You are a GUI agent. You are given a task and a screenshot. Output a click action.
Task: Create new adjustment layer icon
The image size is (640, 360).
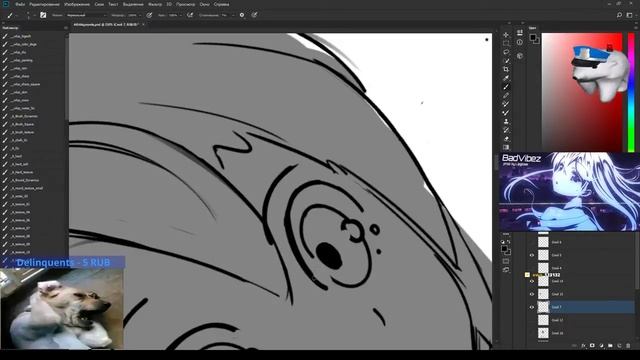click(x=601, y=346)
